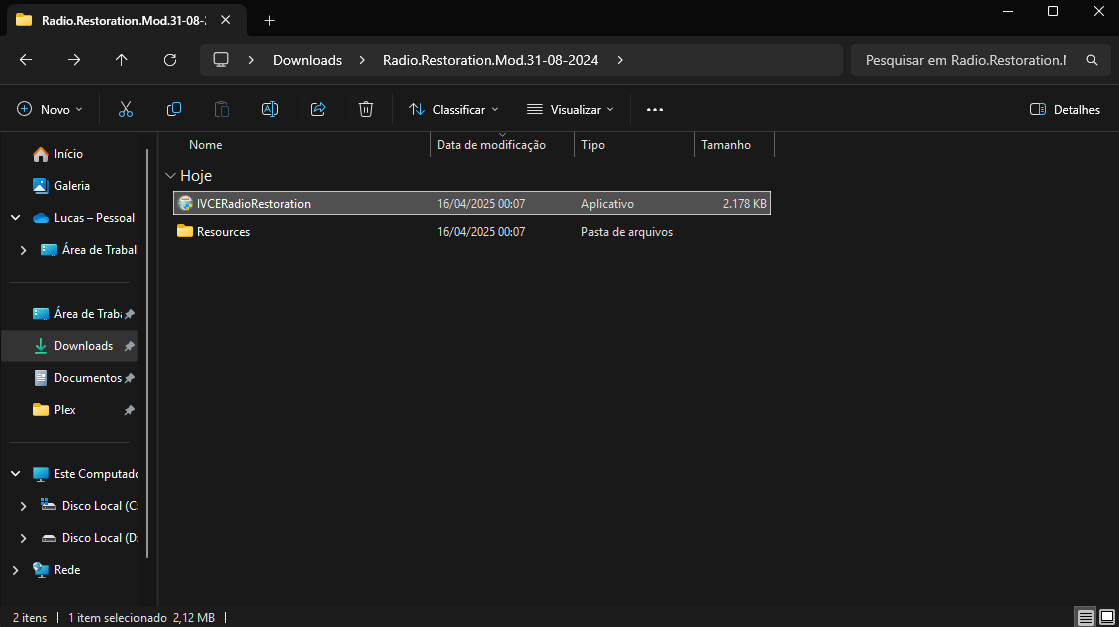
Task: Click chevron after Radio.Restoration.Mod.31-08-2024 in address bar
Action: [x=620, y=60]
